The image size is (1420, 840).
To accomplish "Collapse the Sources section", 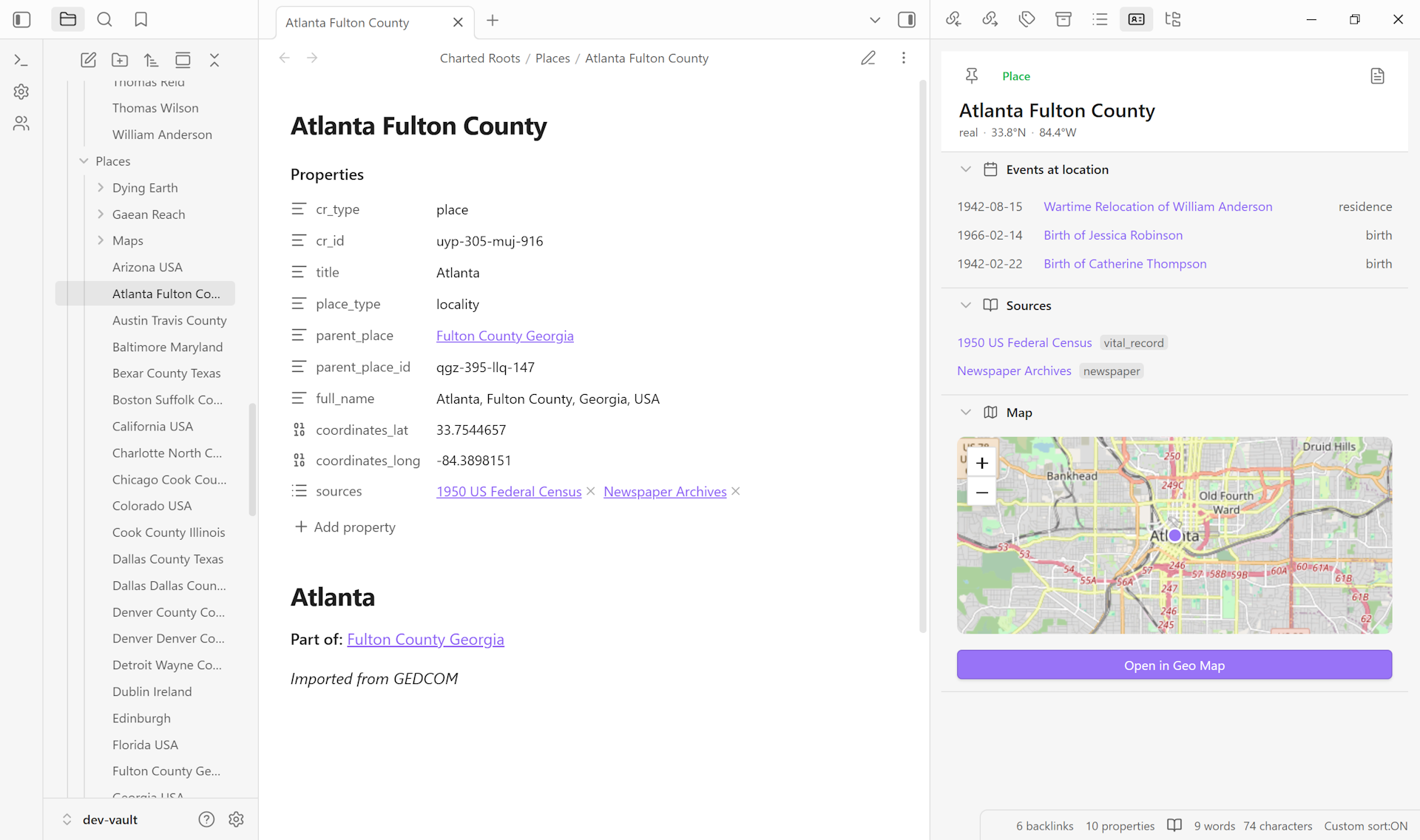I will point(965,305).
